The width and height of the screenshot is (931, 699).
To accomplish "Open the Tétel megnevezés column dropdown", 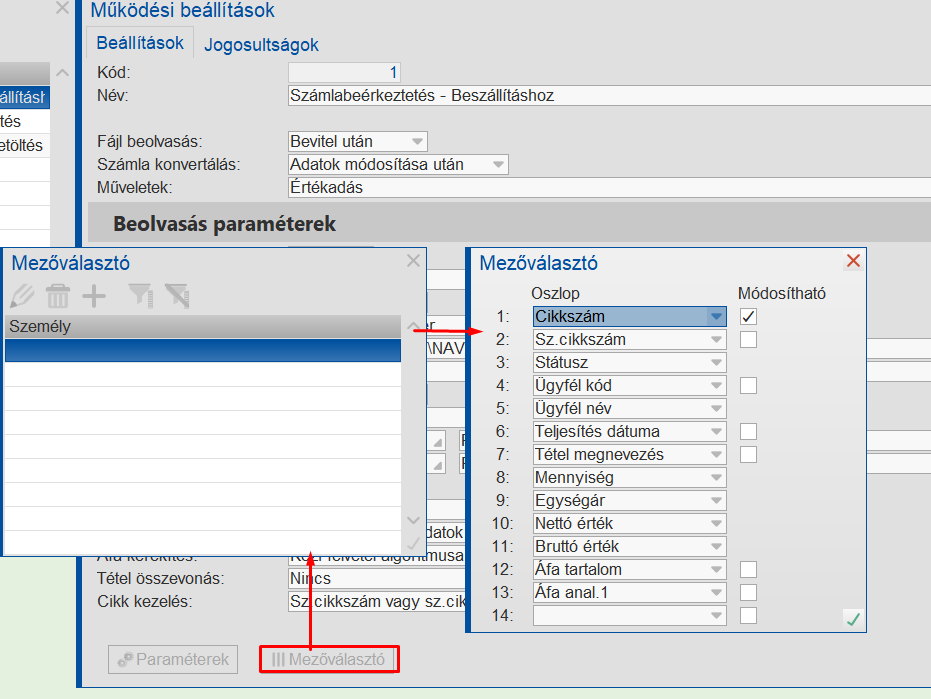I will (716, 454).
